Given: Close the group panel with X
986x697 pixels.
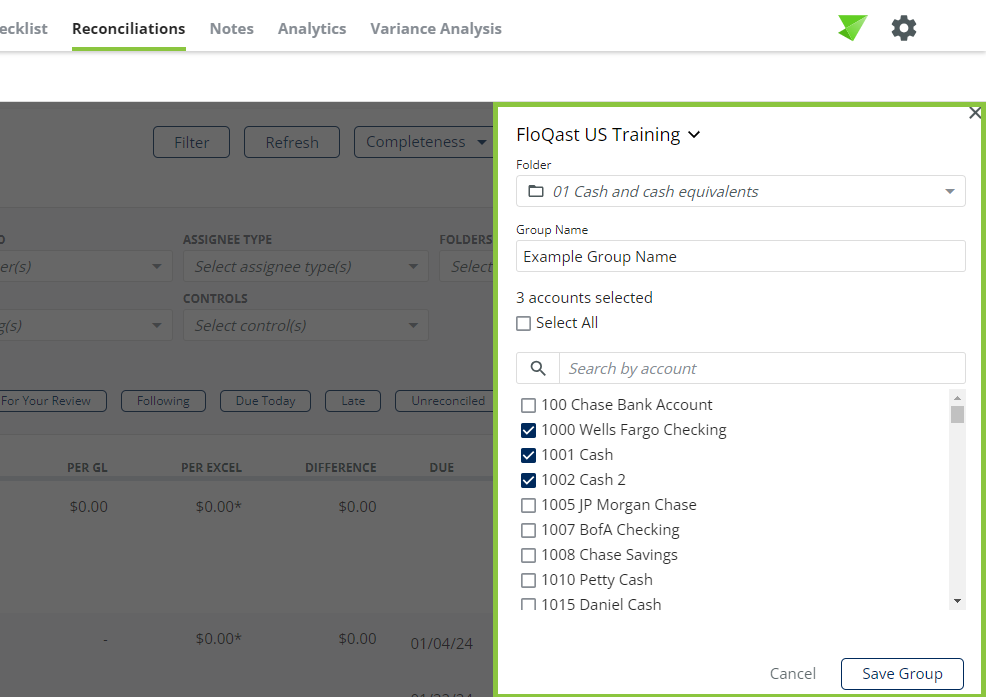Looking at the screenshot, I should point(975,113).
